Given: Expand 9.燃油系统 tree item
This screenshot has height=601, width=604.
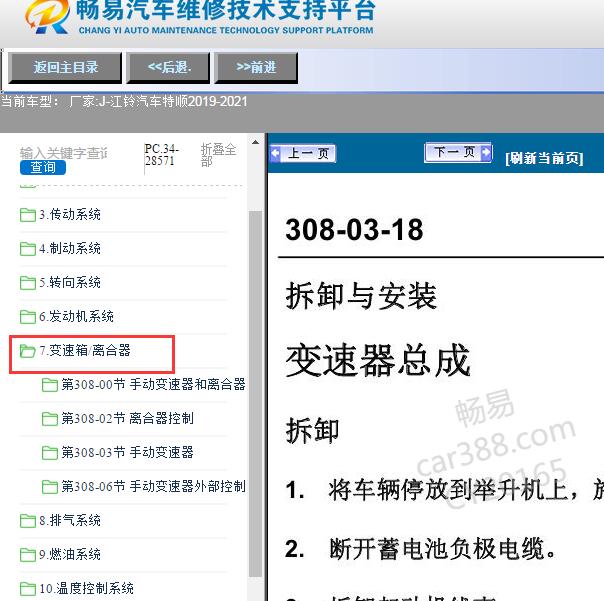Looking at the screenshot, I should coord(70,555).
